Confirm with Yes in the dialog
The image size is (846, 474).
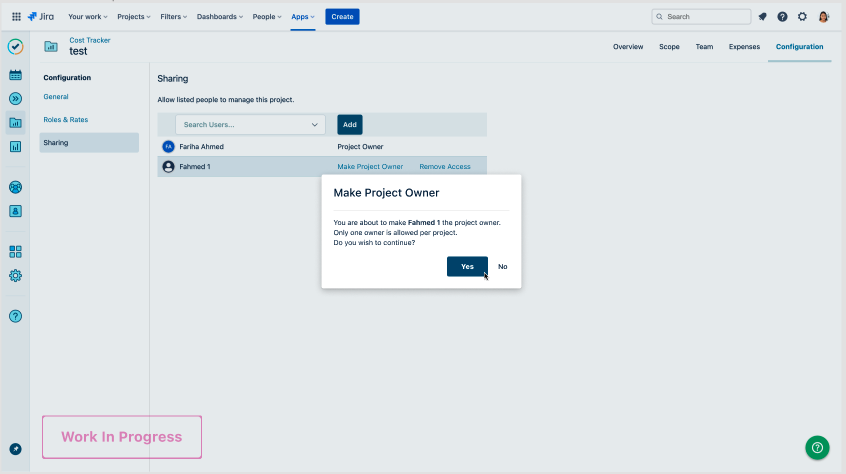(x=467, y=267)
